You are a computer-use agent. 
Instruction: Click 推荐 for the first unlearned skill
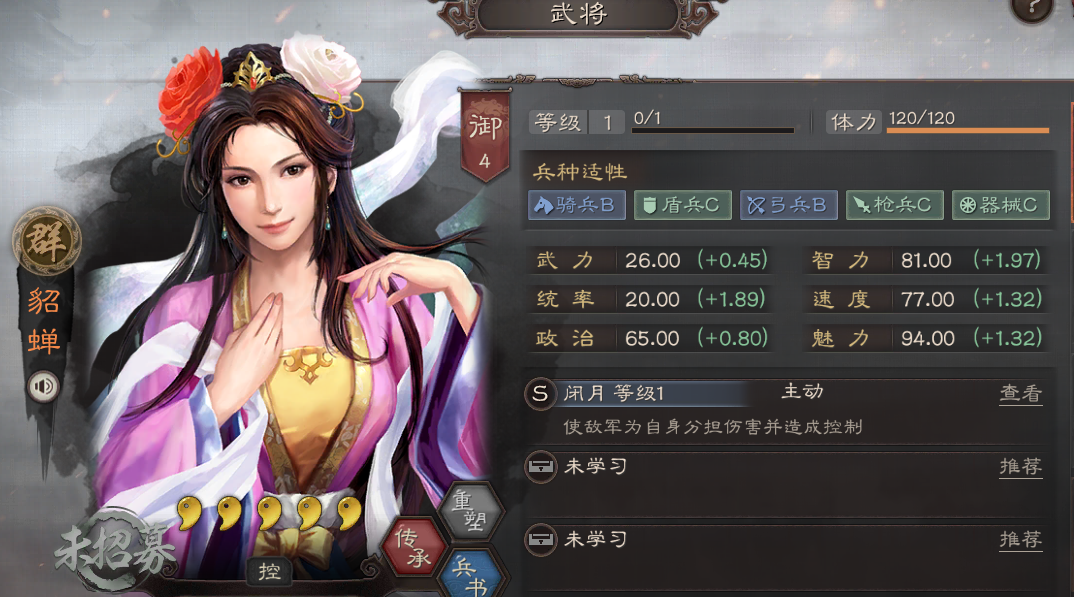1021,467
